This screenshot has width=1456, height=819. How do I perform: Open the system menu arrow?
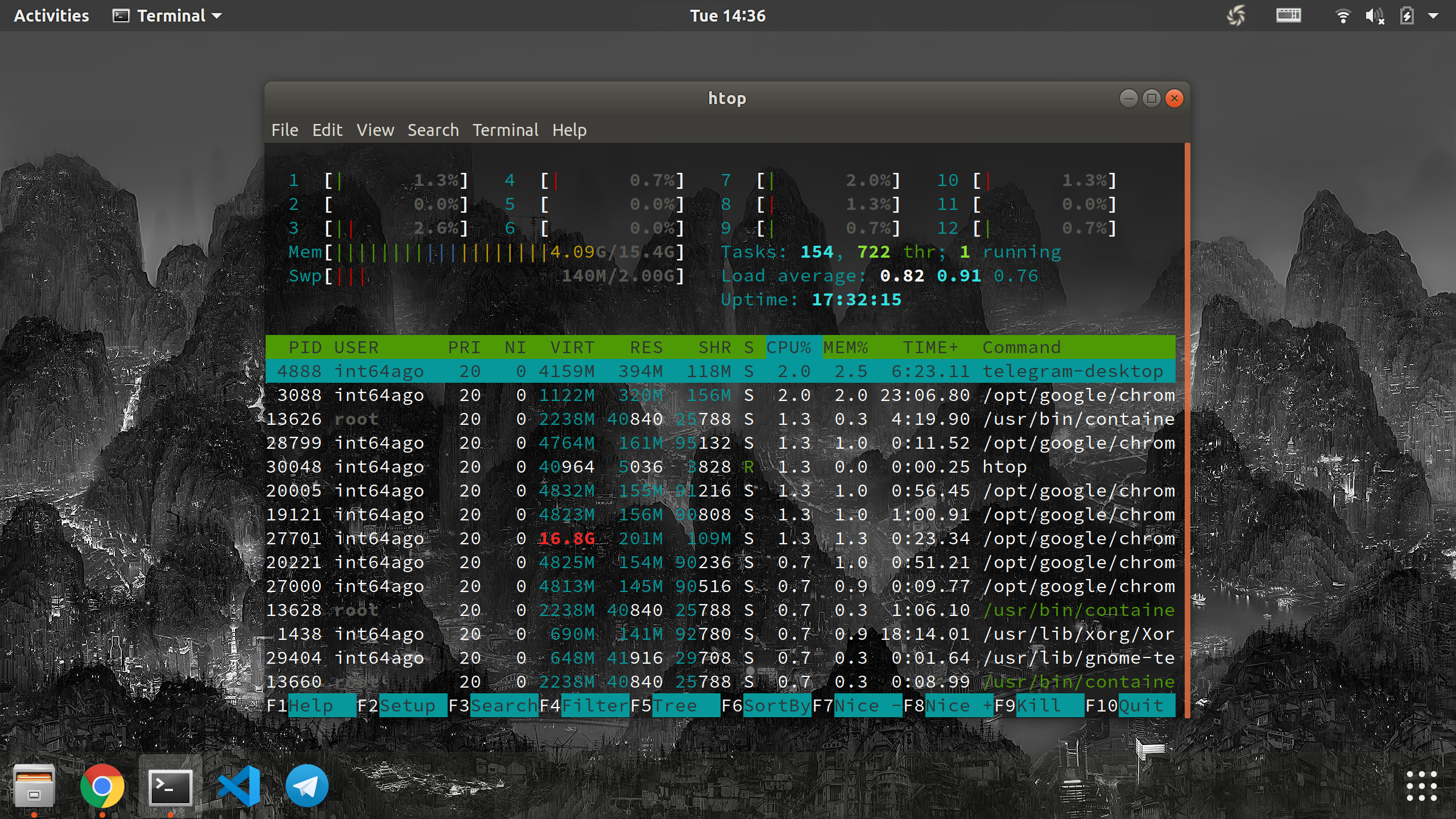tap(1433, 16)
